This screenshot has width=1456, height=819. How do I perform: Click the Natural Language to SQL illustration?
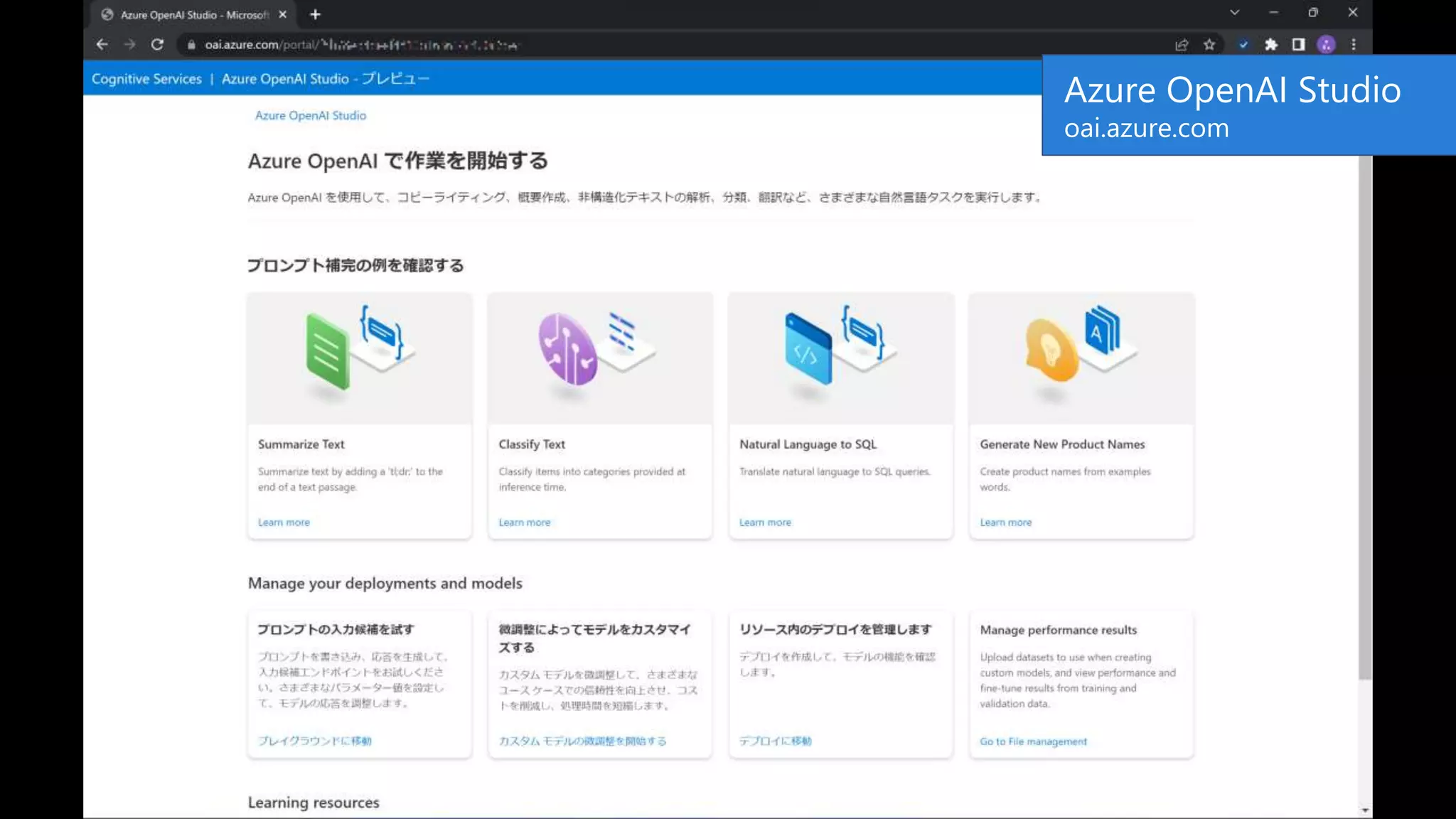point(841,358)
